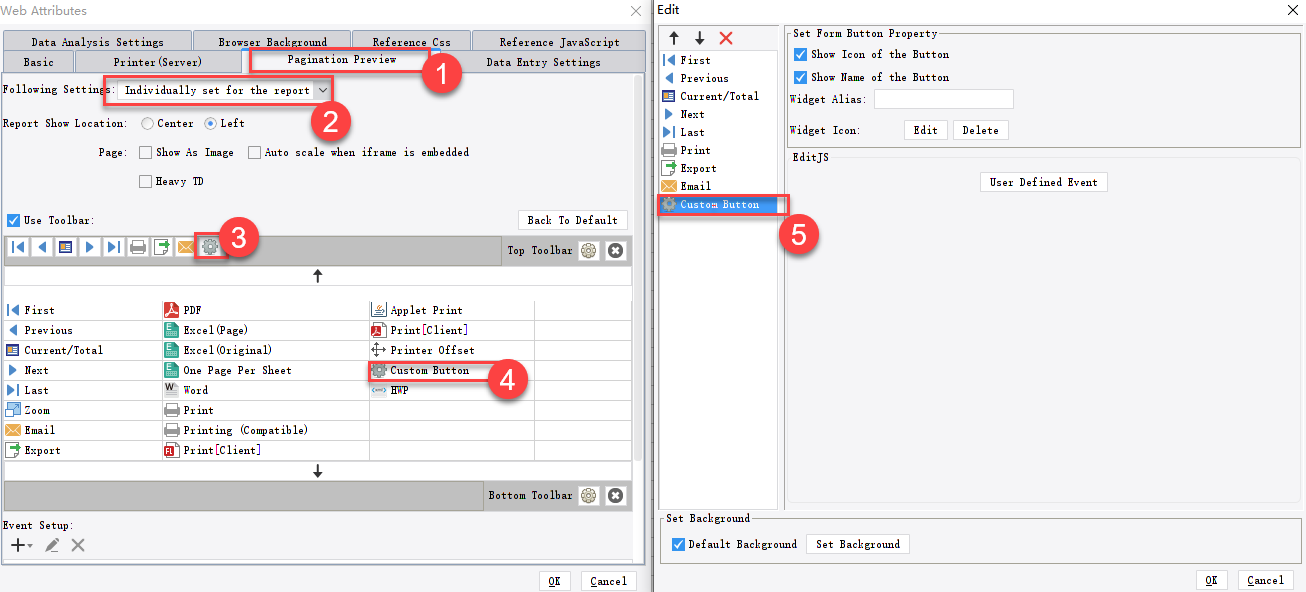Click Previous page icon in top toolbar
Image resolution: width=1306 pixels, height=592 pixels.
[x=42, y=247]
